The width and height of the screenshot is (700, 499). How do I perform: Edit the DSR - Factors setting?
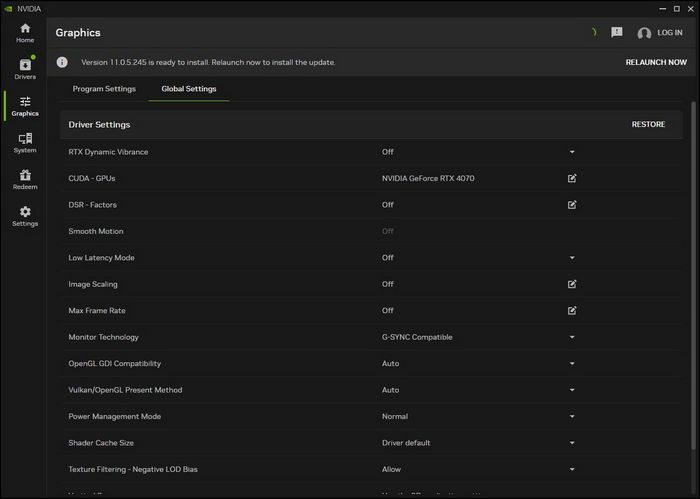(572, 204)
